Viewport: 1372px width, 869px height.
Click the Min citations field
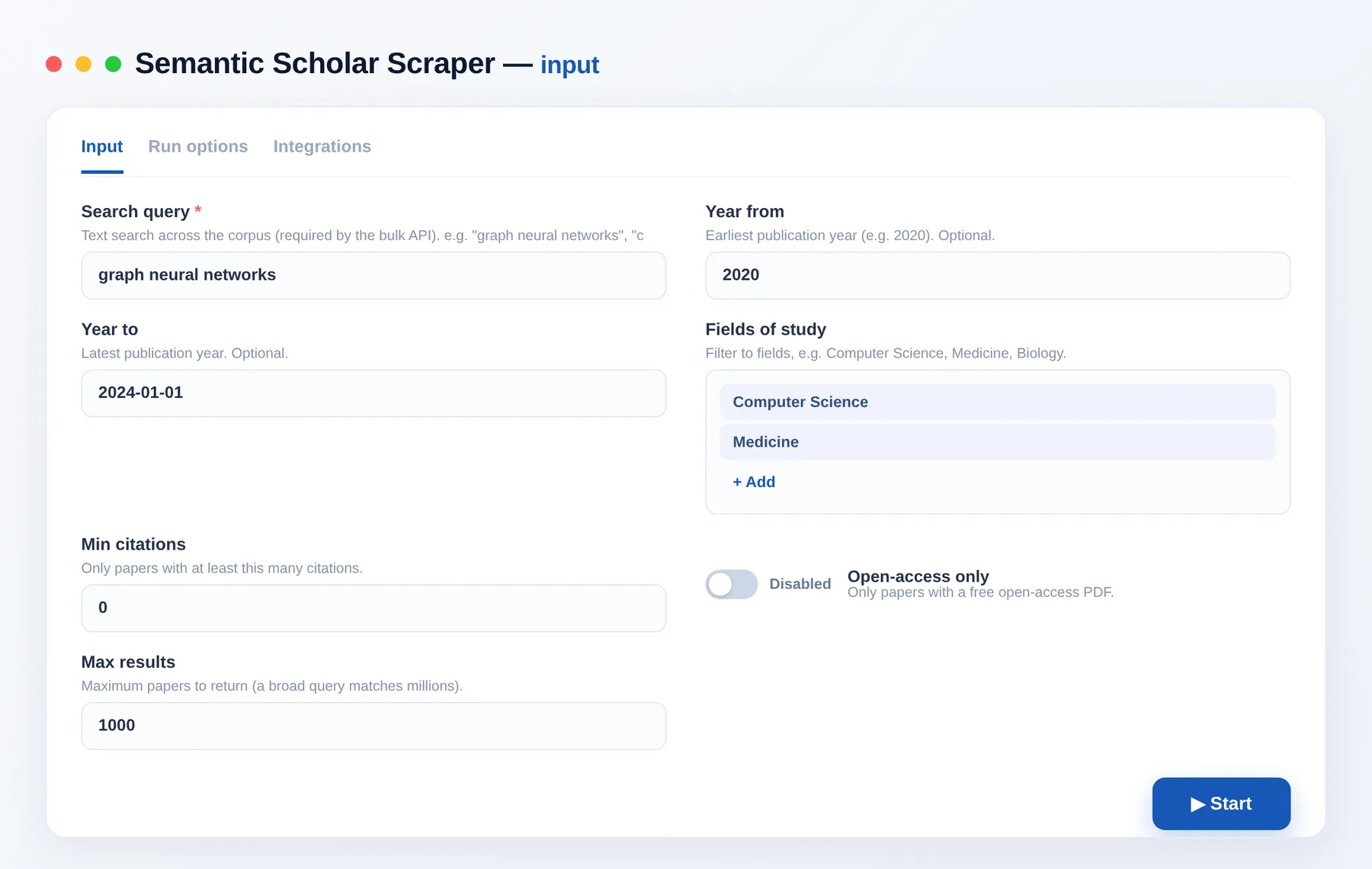pyautogui.click(x=373, y=608)
